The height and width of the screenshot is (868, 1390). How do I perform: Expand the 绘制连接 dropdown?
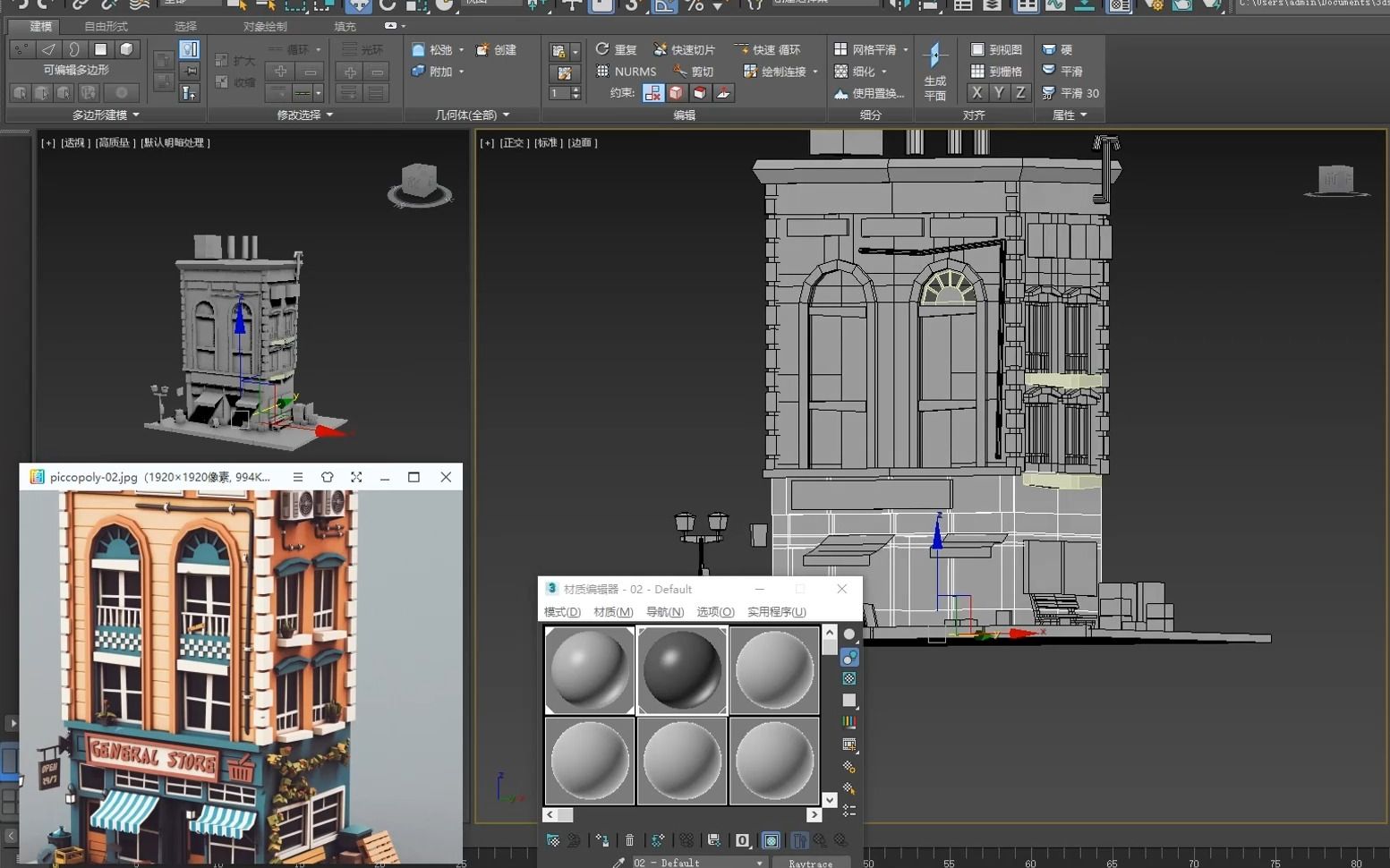pyautogui.click(x=815, y=71)
